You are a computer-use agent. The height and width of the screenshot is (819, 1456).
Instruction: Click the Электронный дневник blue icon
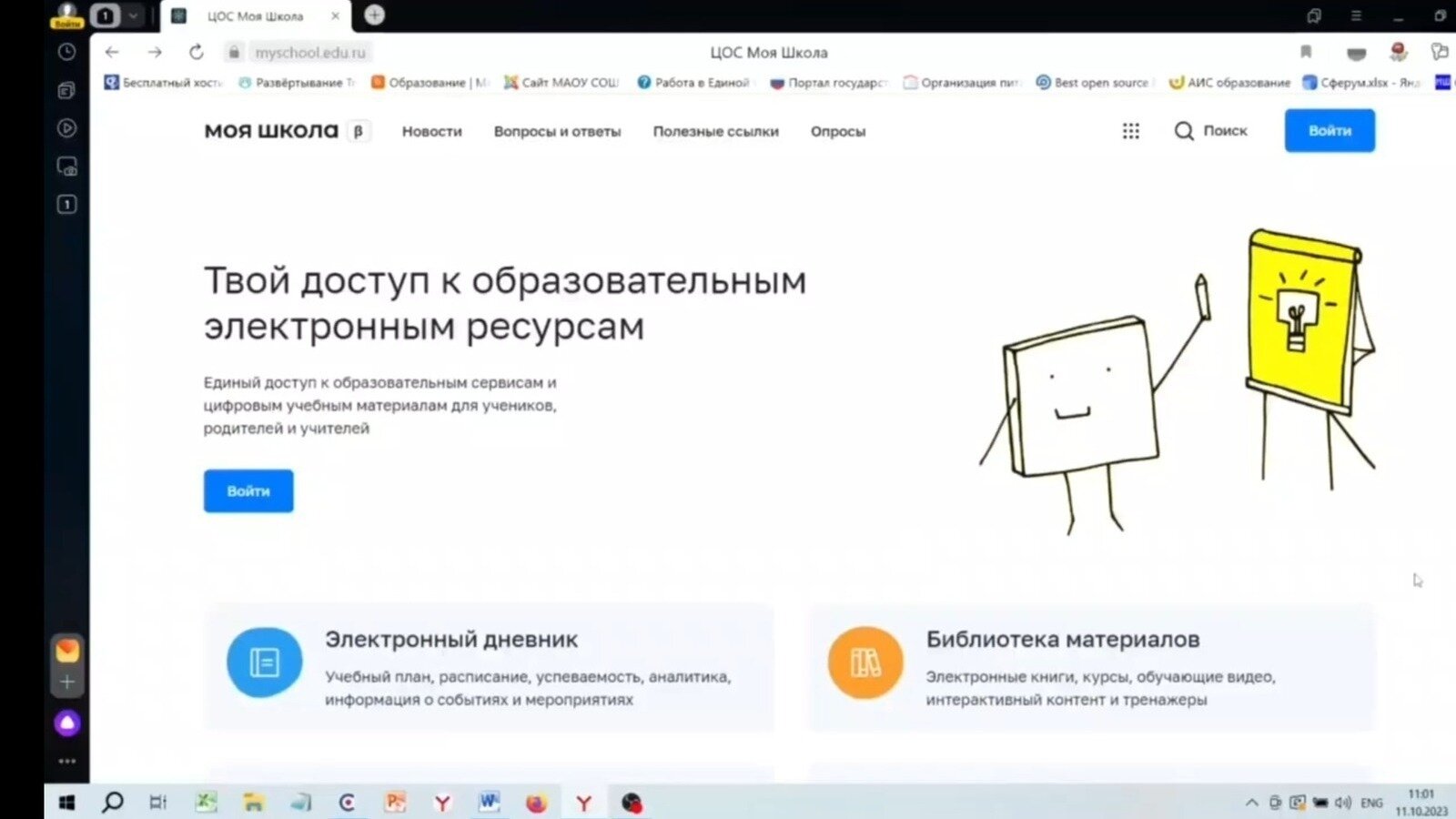point(264,662)
